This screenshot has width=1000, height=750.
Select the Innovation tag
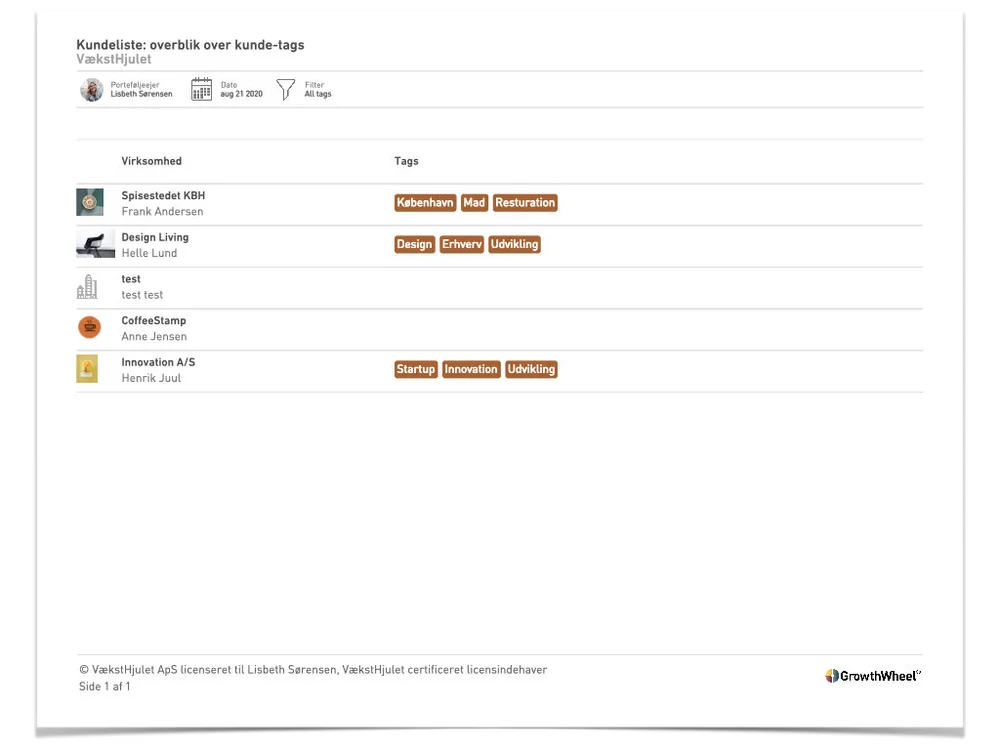[471, 369]
